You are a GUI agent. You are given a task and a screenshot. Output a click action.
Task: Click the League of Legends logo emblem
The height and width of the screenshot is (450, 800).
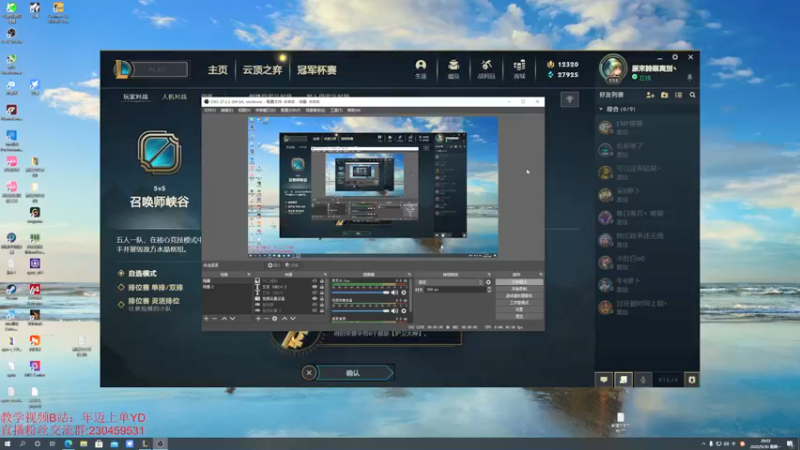click(122, 69)
